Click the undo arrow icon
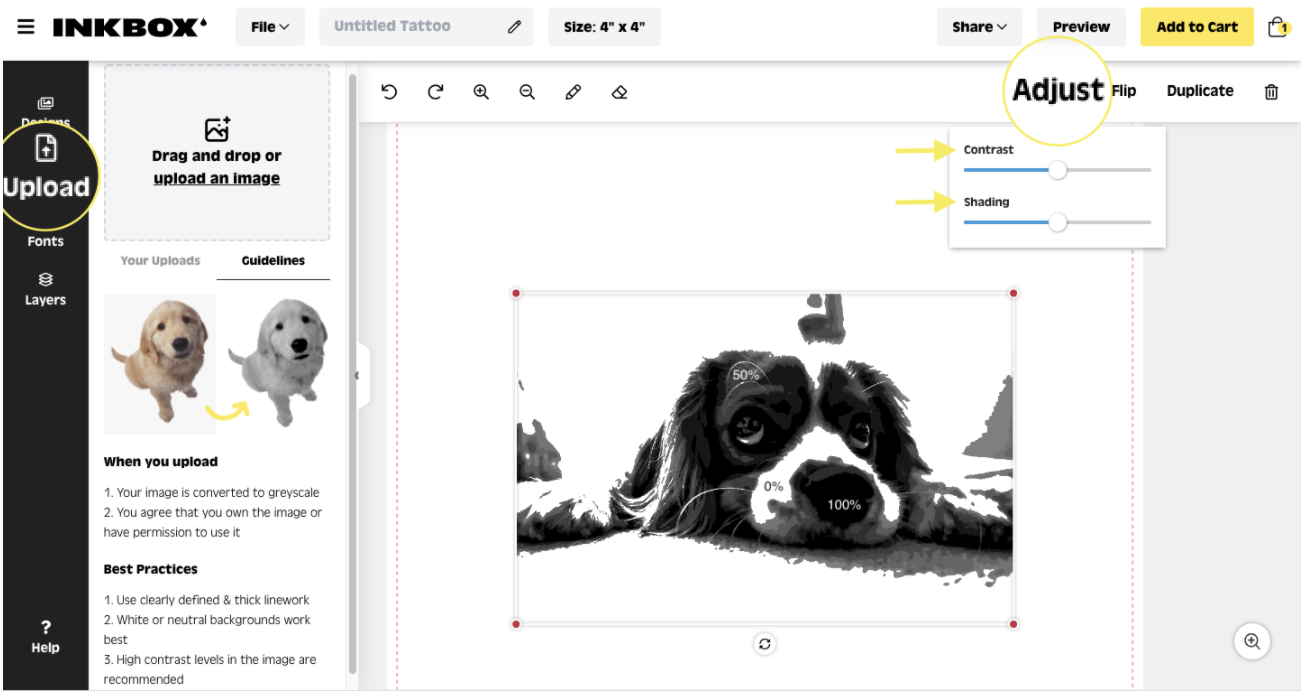 (389, 92)
